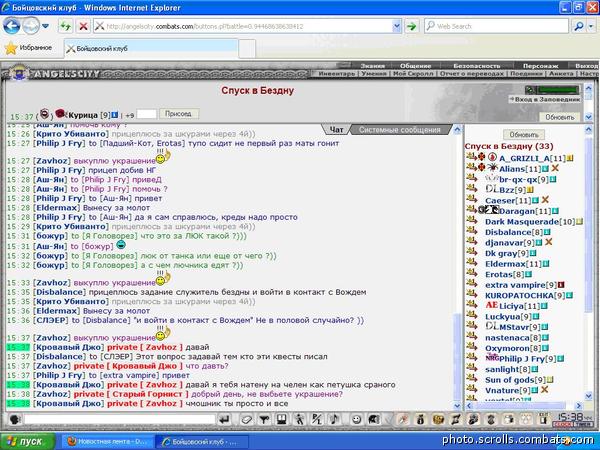Select the Бойцовский клуб browser tab
600x450 pixels.
pos(151,48)
